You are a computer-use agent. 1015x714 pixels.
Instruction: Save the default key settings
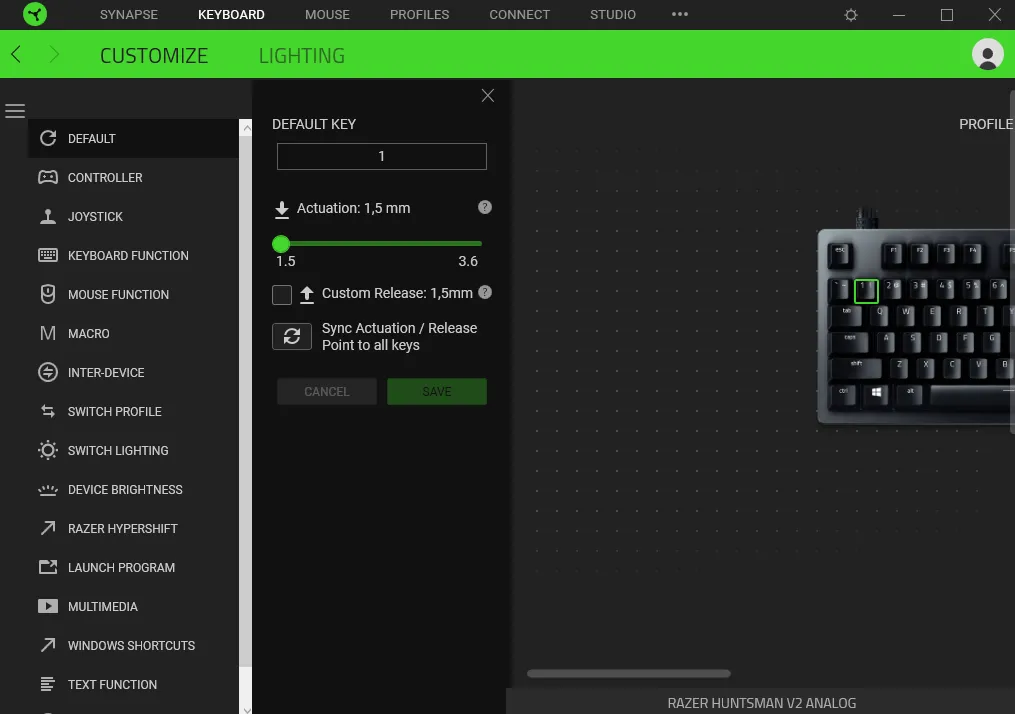[x=436, y=391]
